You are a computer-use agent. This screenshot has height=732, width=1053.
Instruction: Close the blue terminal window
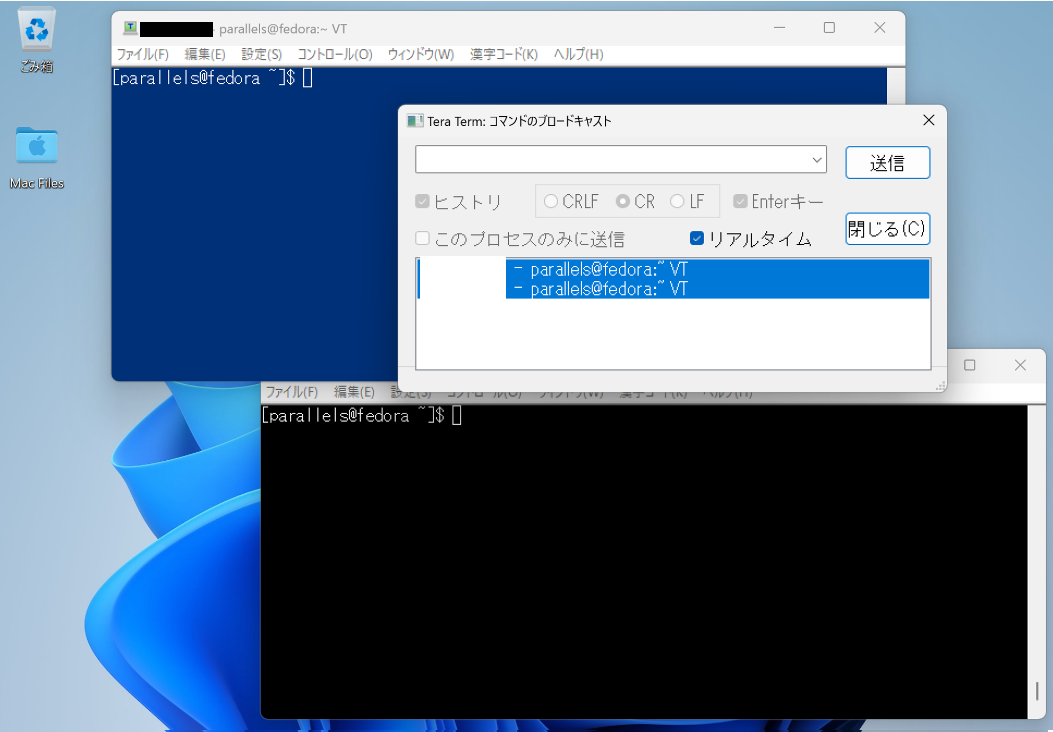pos(880,28)
